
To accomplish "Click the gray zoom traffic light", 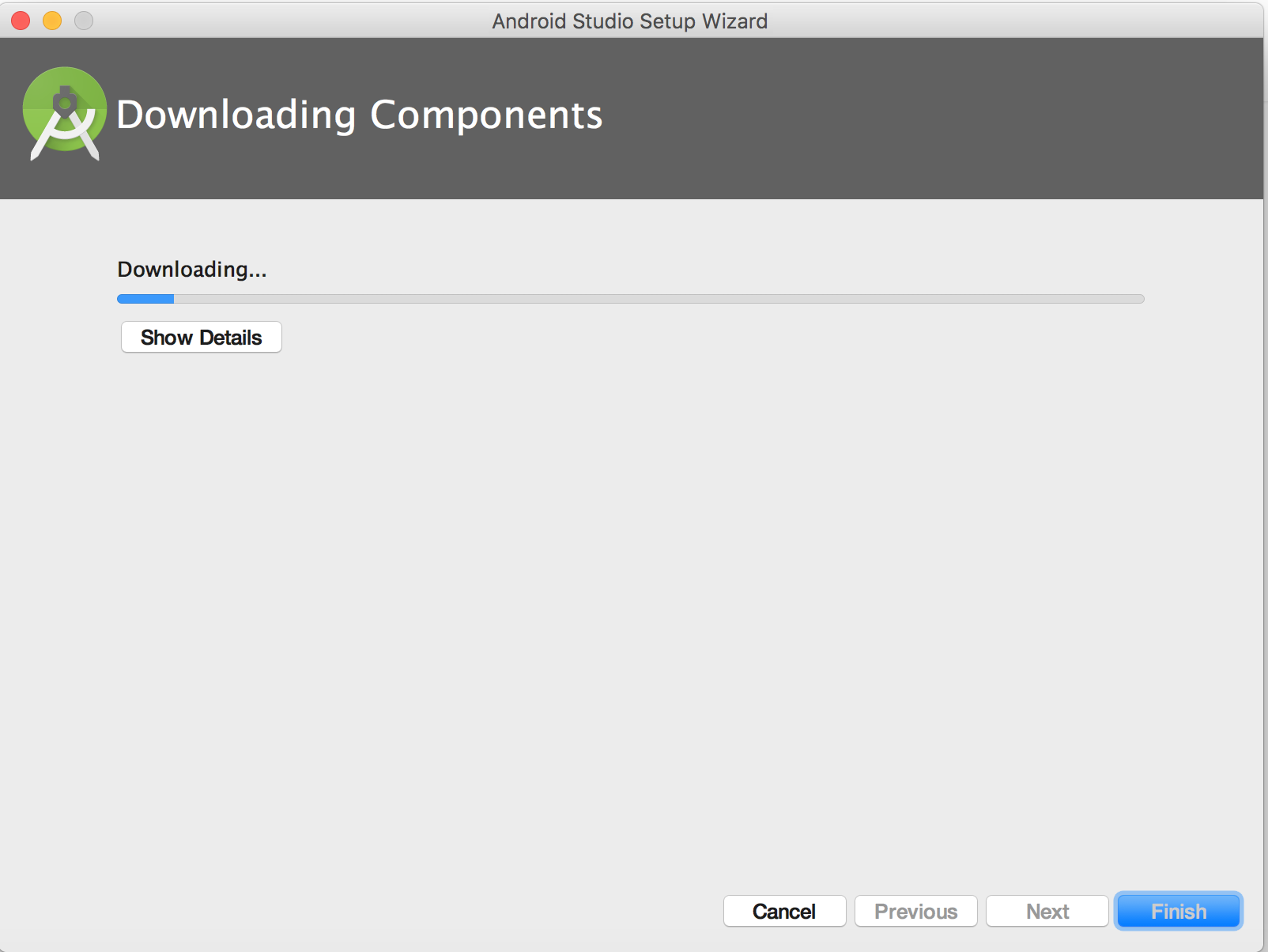I will point(84,21).
